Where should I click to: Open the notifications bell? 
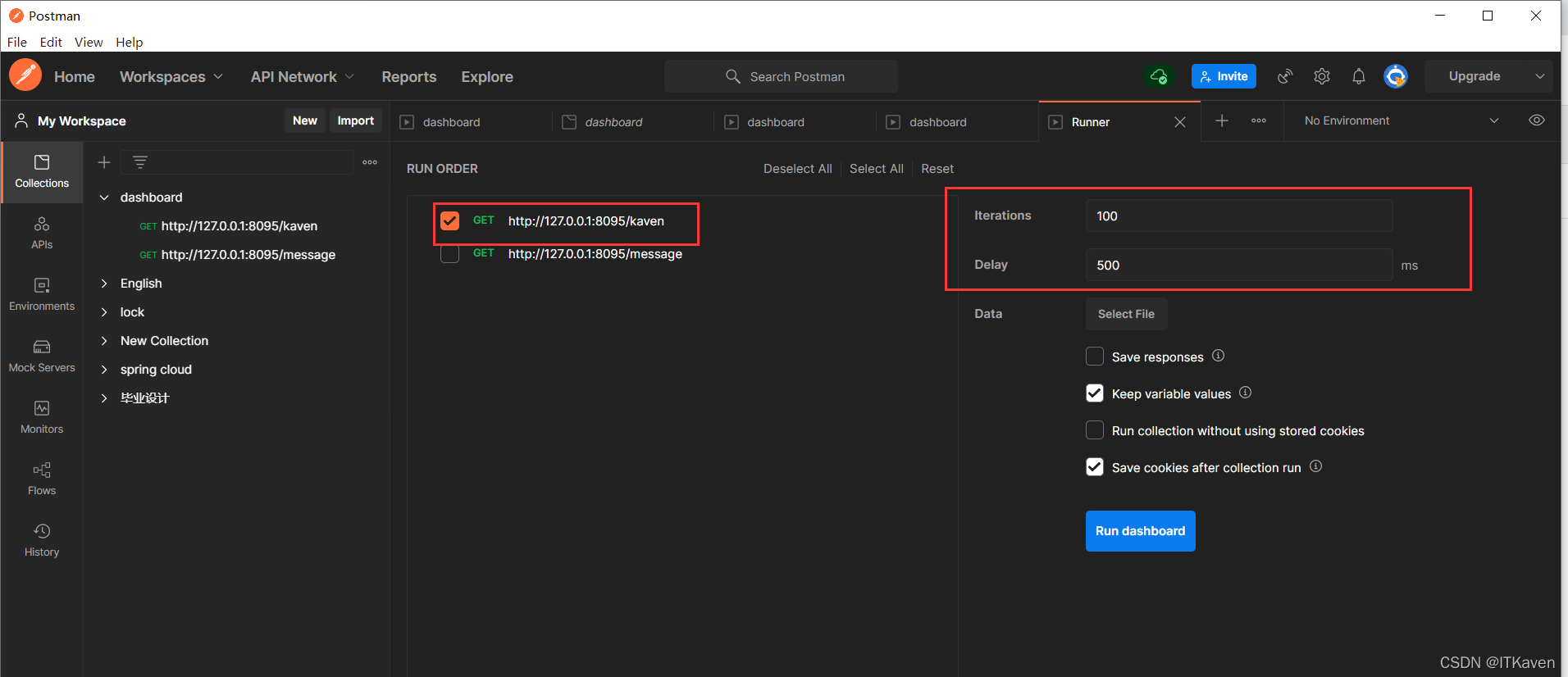click(1359, 76)
